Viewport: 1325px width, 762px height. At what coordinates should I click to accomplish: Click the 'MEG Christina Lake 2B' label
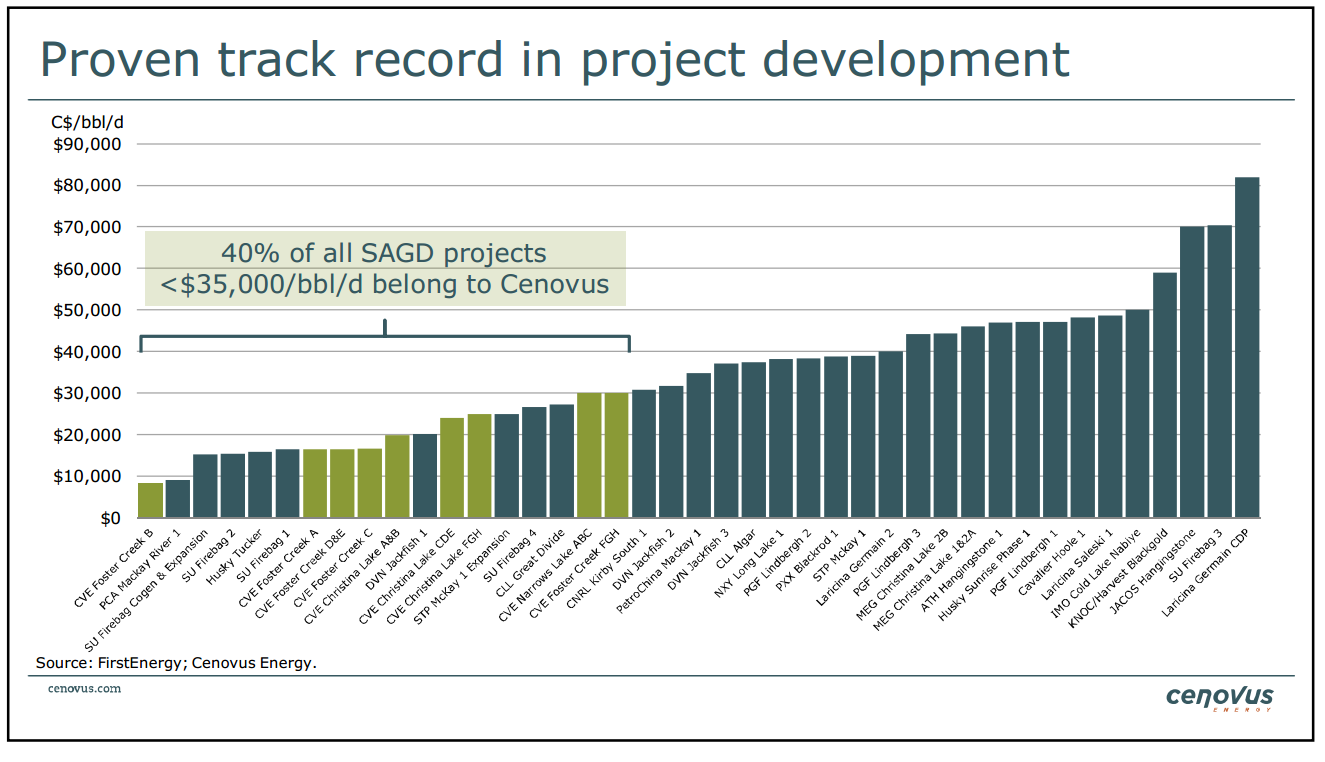tap(903, 574)
